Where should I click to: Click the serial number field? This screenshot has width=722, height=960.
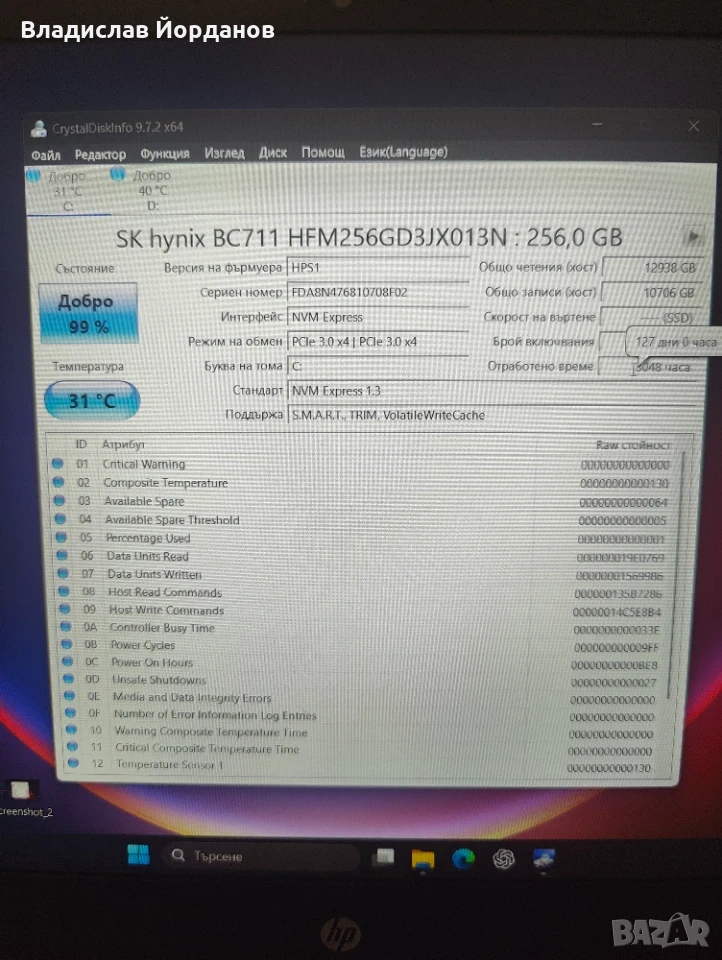pyautogui.click(x=377, y=293)
